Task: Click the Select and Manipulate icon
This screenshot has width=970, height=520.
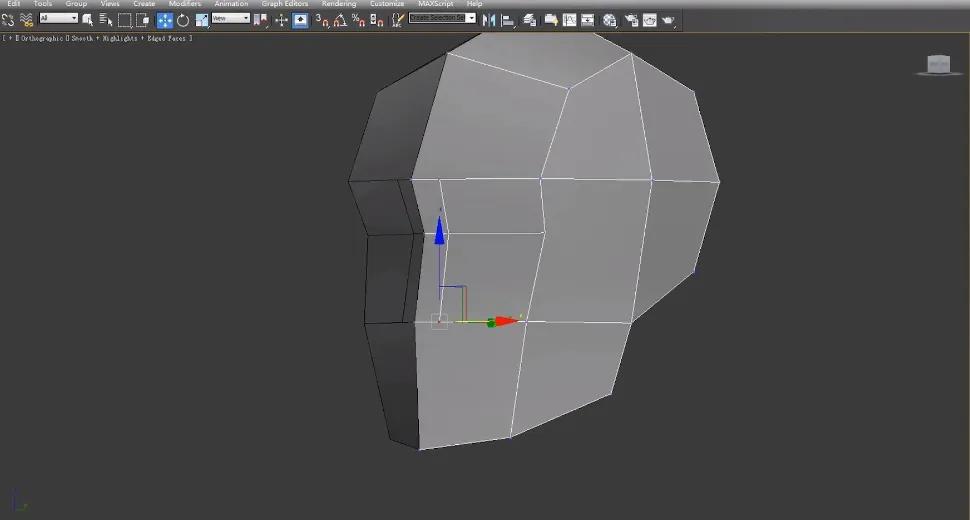Action: 281,20
